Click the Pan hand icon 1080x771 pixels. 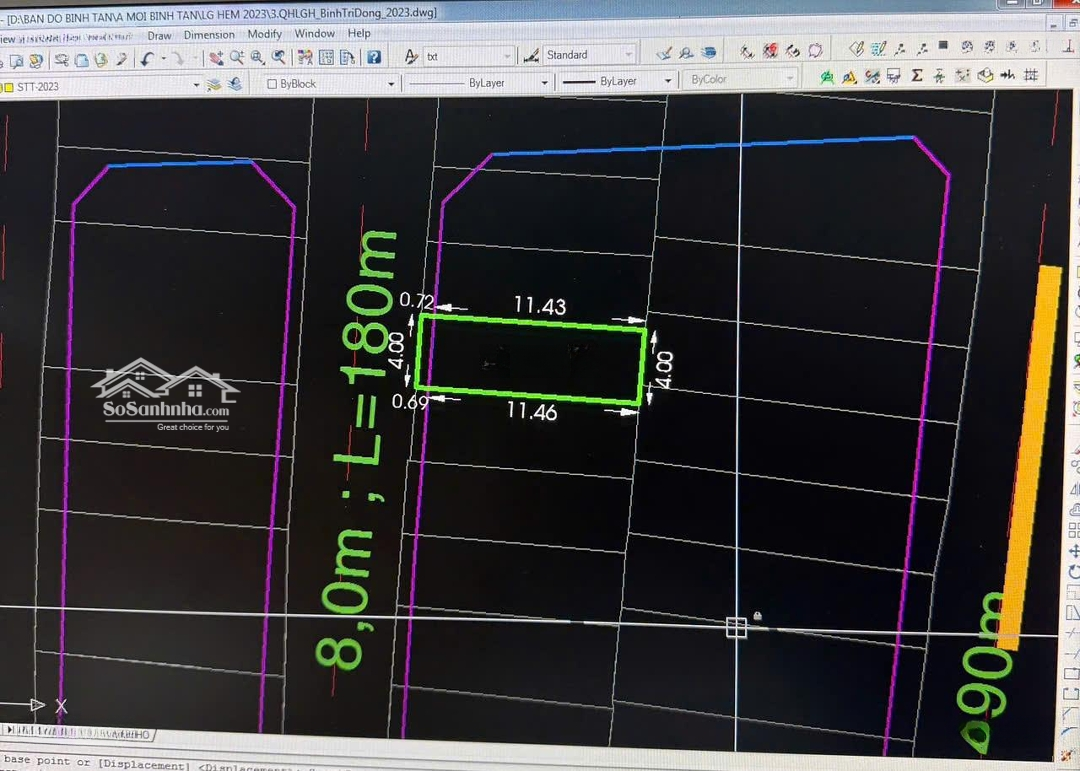[x=213, y=58]
